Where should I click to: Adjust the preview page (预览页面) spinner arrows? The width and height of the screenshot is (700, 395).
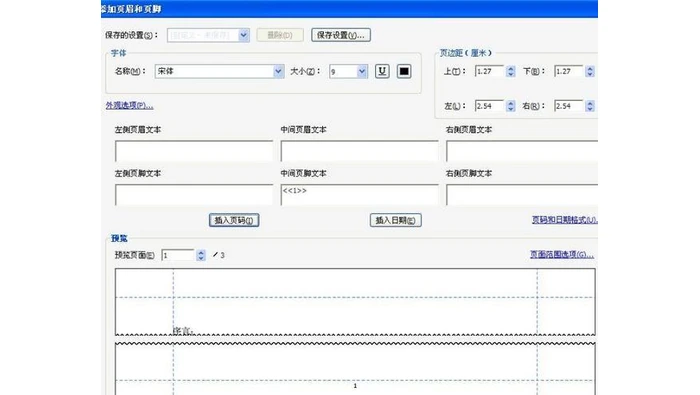click(x=201, y=255)
